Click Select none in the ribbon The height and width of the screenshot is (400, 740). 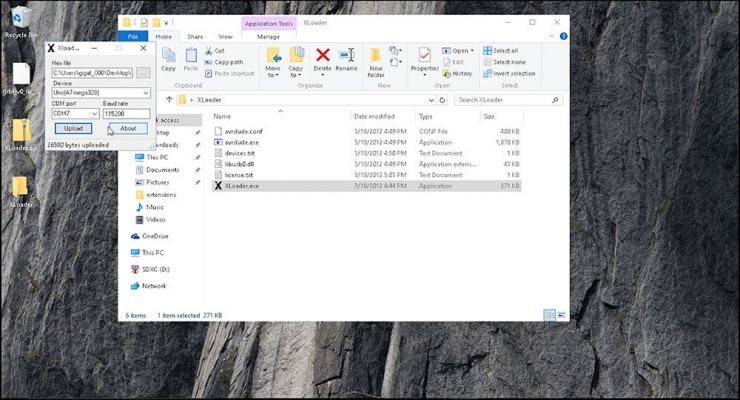[x=505, y=62]
